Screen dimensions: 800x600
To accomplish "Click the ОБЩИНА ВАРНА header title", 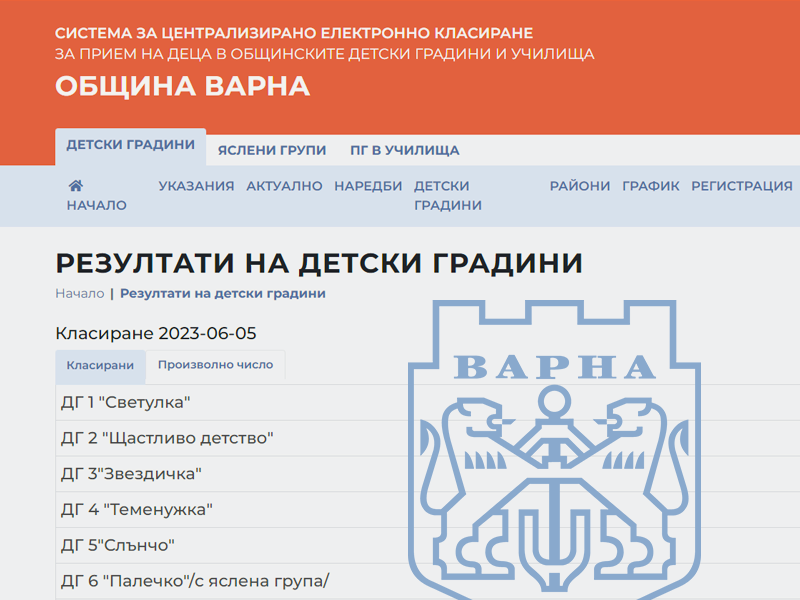I will tap(182, 87).
